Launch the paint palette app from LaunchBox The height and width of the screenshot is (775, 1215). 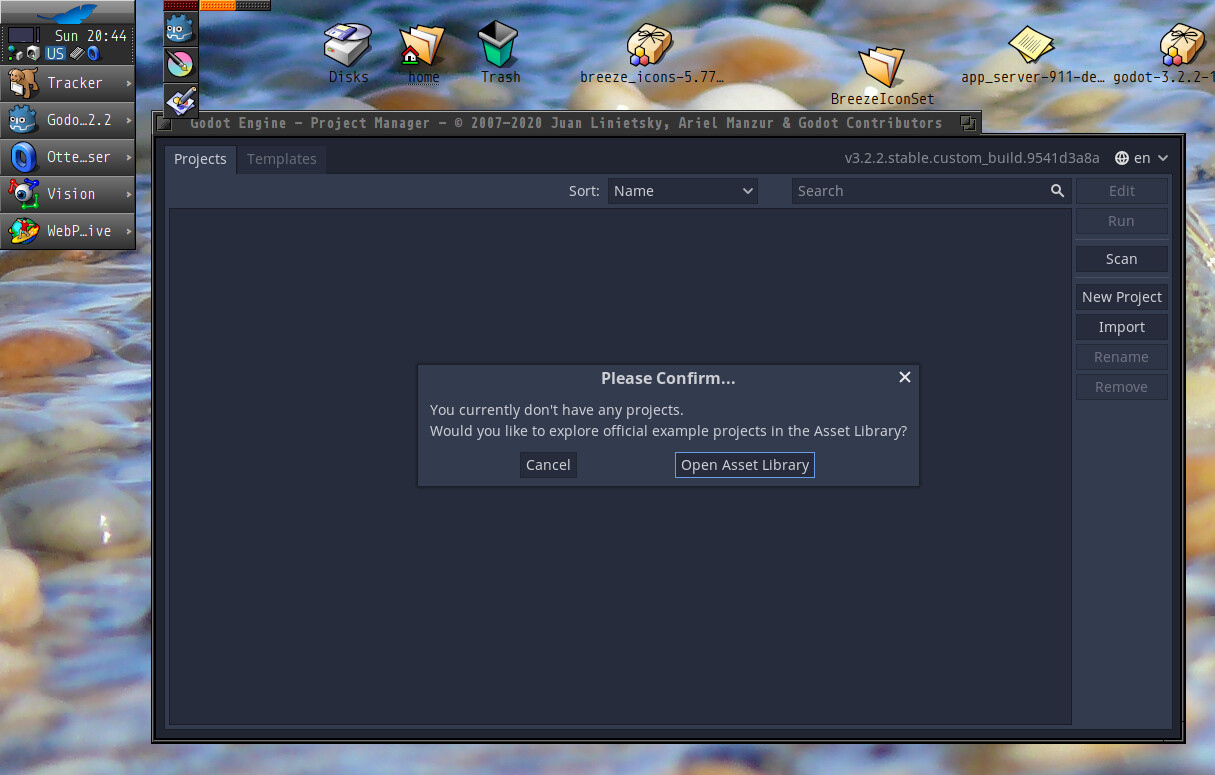[181, 65]
